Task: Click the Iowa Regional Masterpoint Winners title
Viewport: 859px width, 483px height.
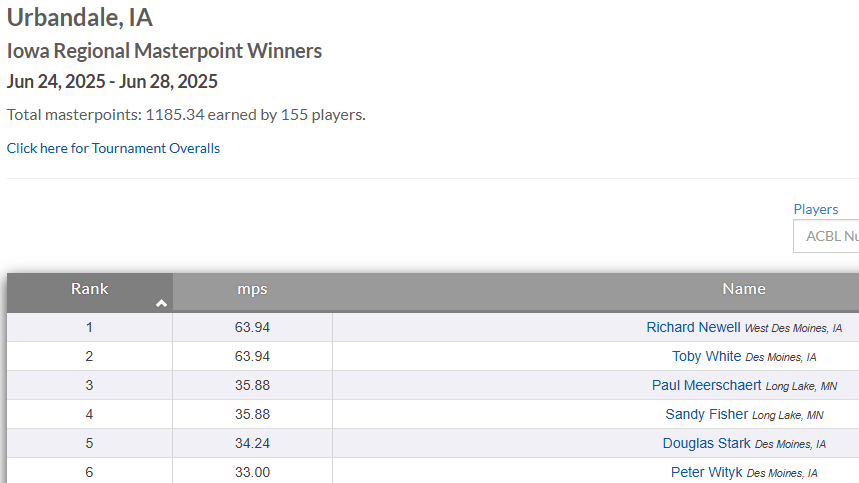Action: (x=164, y=51)
